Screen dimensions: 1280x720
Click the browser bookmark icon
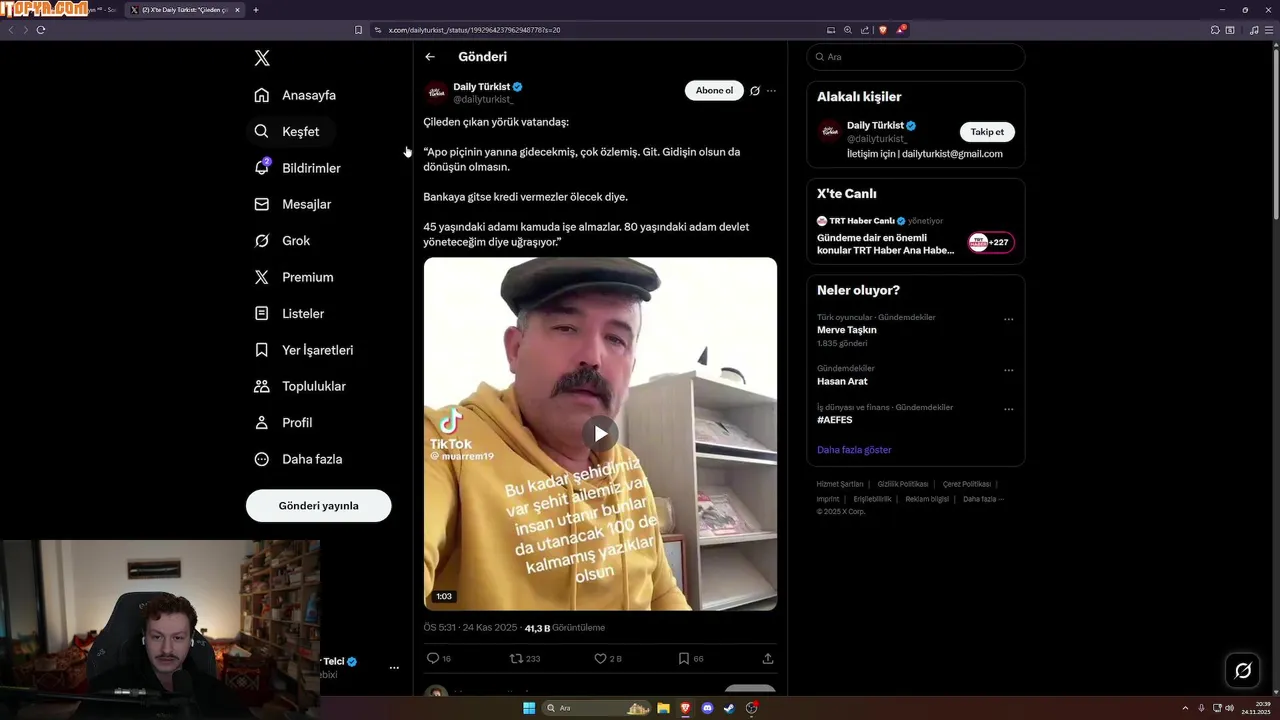[x=358, y=30]
